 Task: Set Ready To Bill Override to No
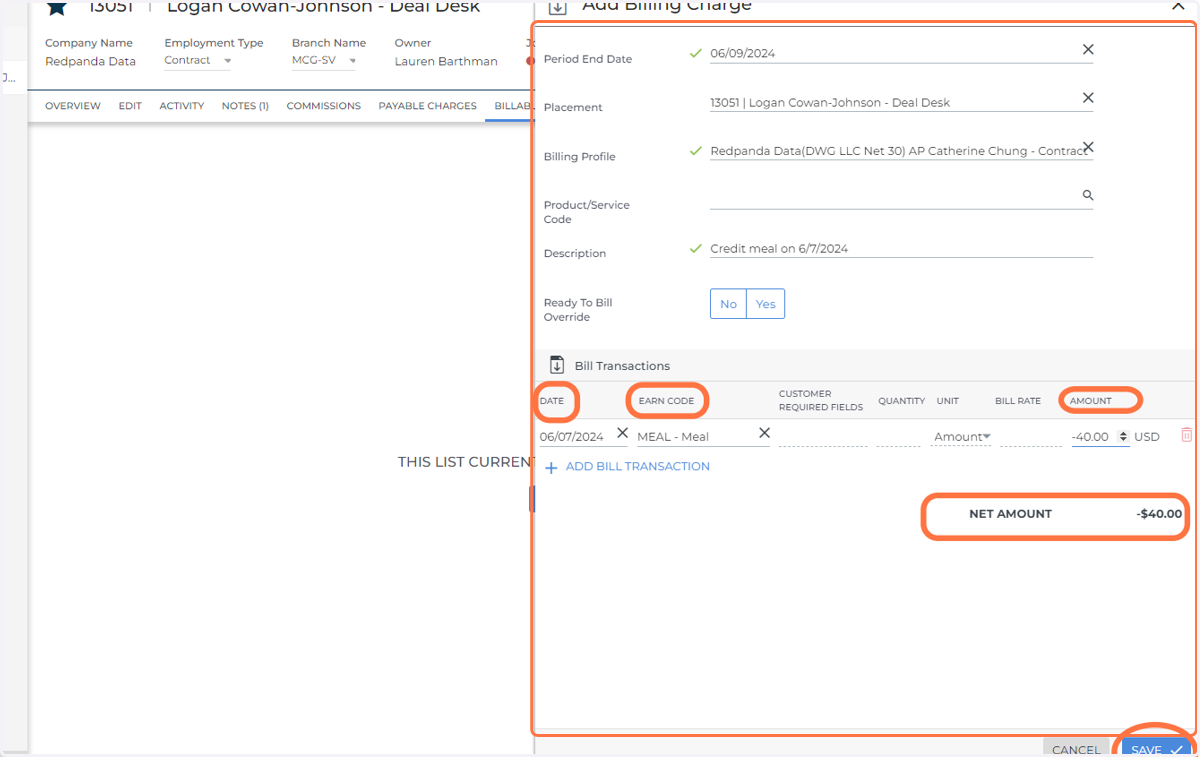(x=728, y=304)
